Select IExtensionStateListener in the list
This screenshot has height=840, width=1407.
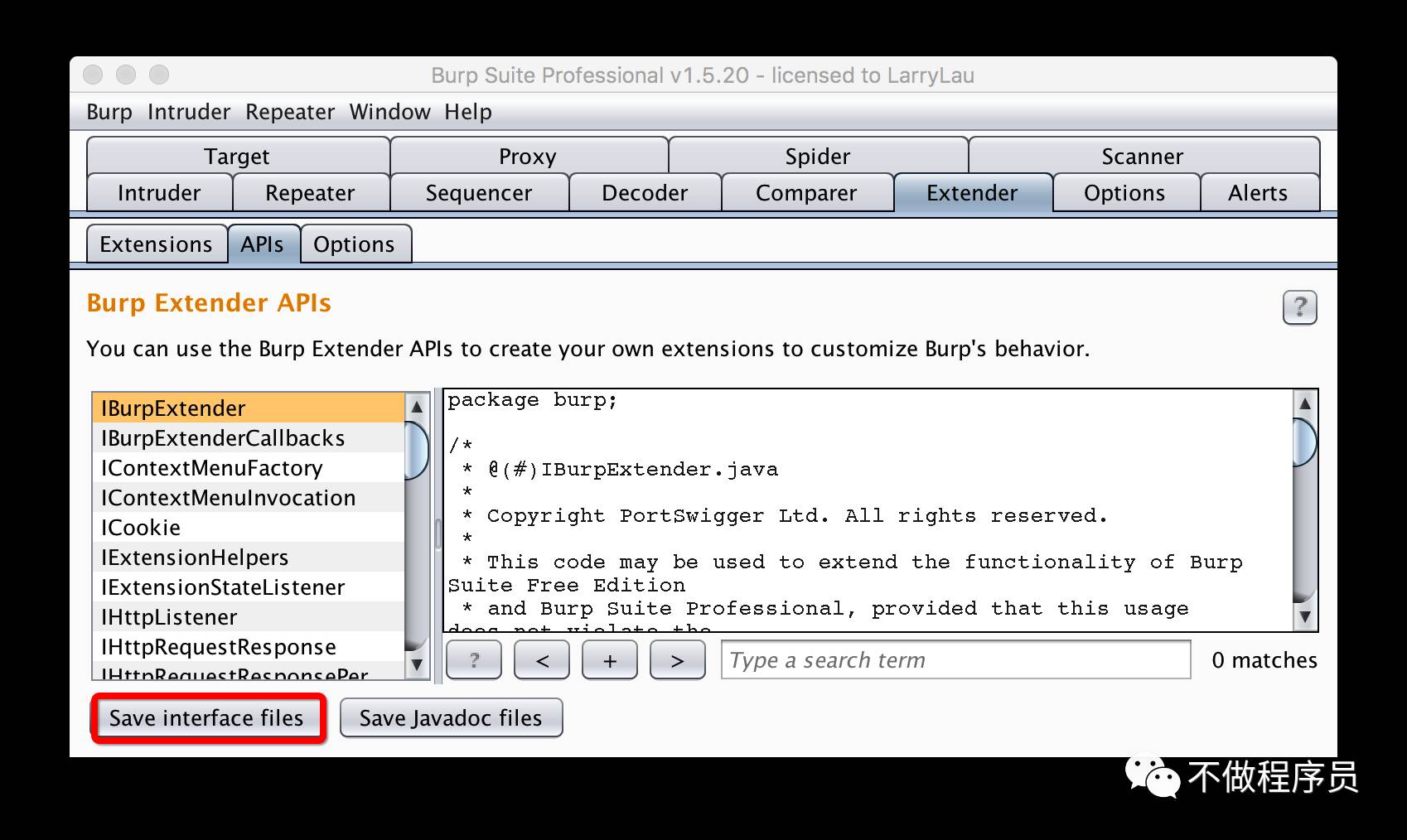pyautogui.click(x=249, y=587)
